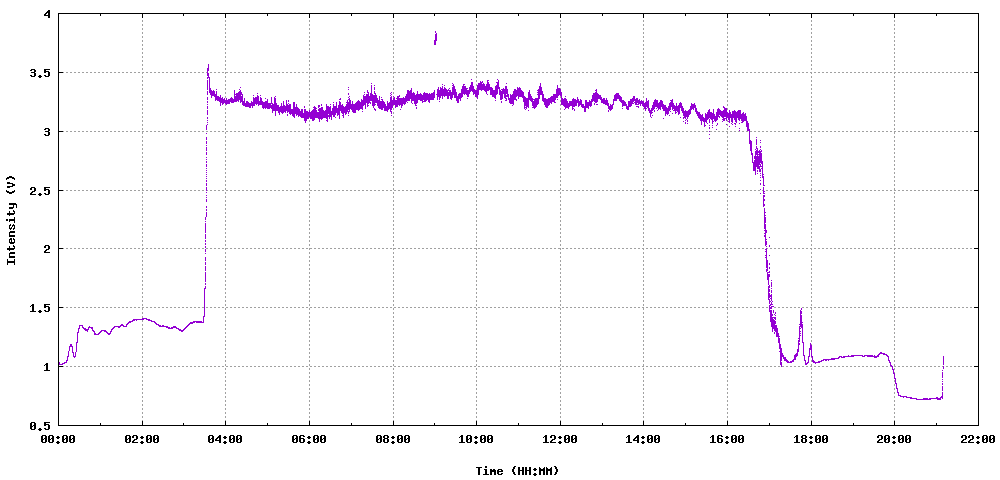Click the '16:00' time axis label
The height and width of the screenshot is (480, 1000).
pos(727,439)
